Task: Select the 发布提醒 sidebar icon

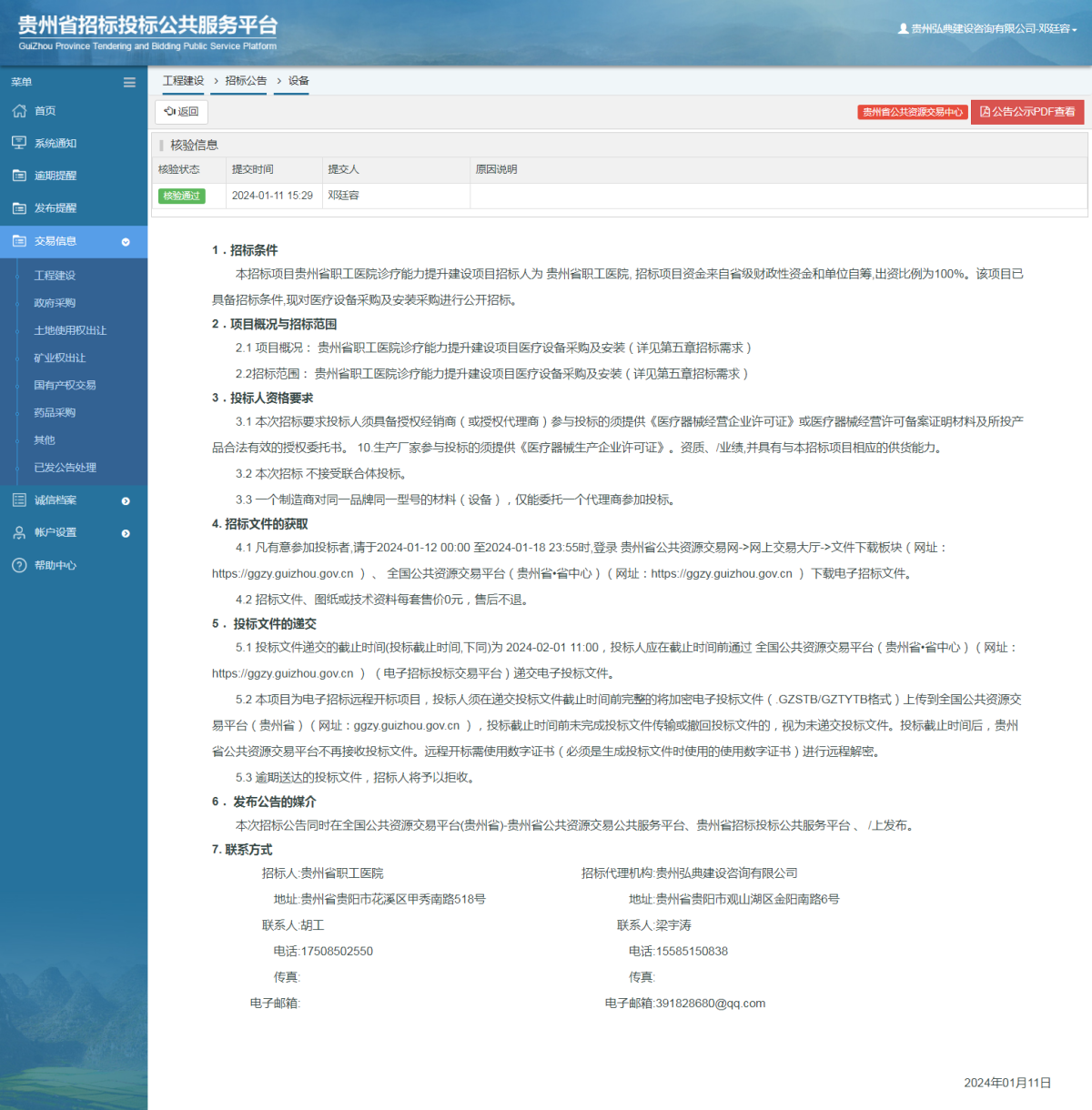Action: coord(18,207)
